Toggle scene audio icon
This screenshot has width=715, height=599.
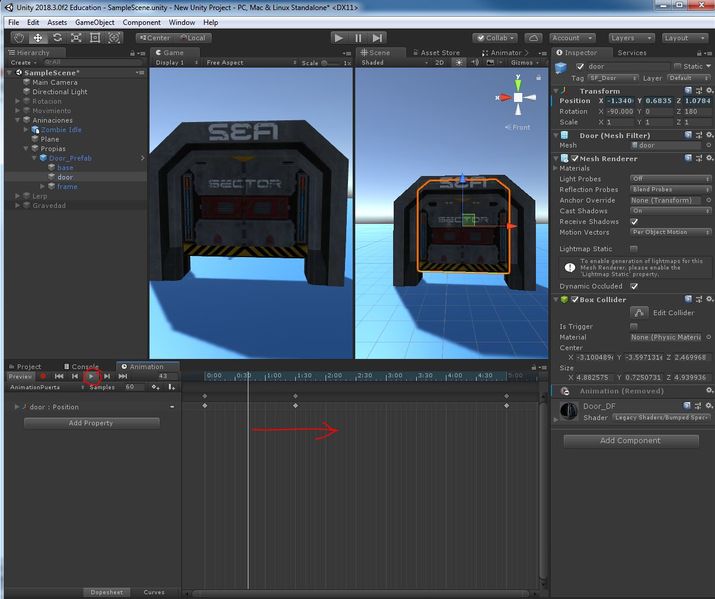tap(475, 62)
